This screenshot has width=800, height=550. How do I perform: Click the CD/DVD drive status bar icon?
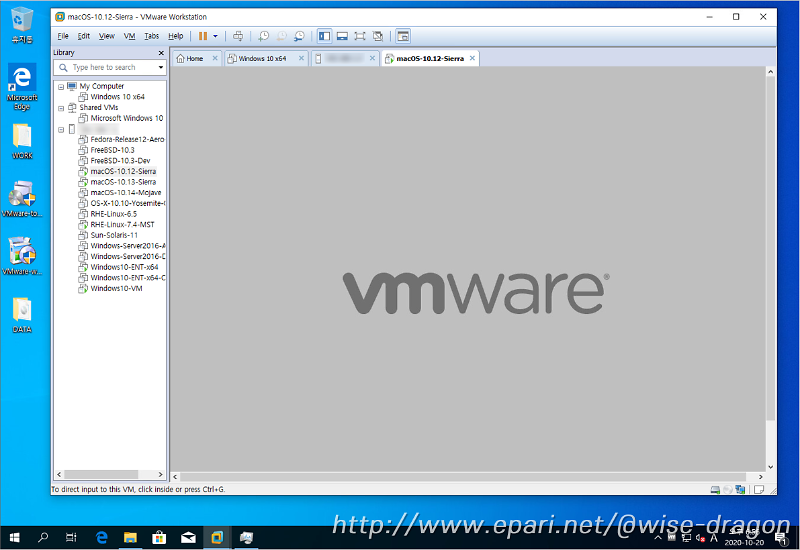point(728,490)
